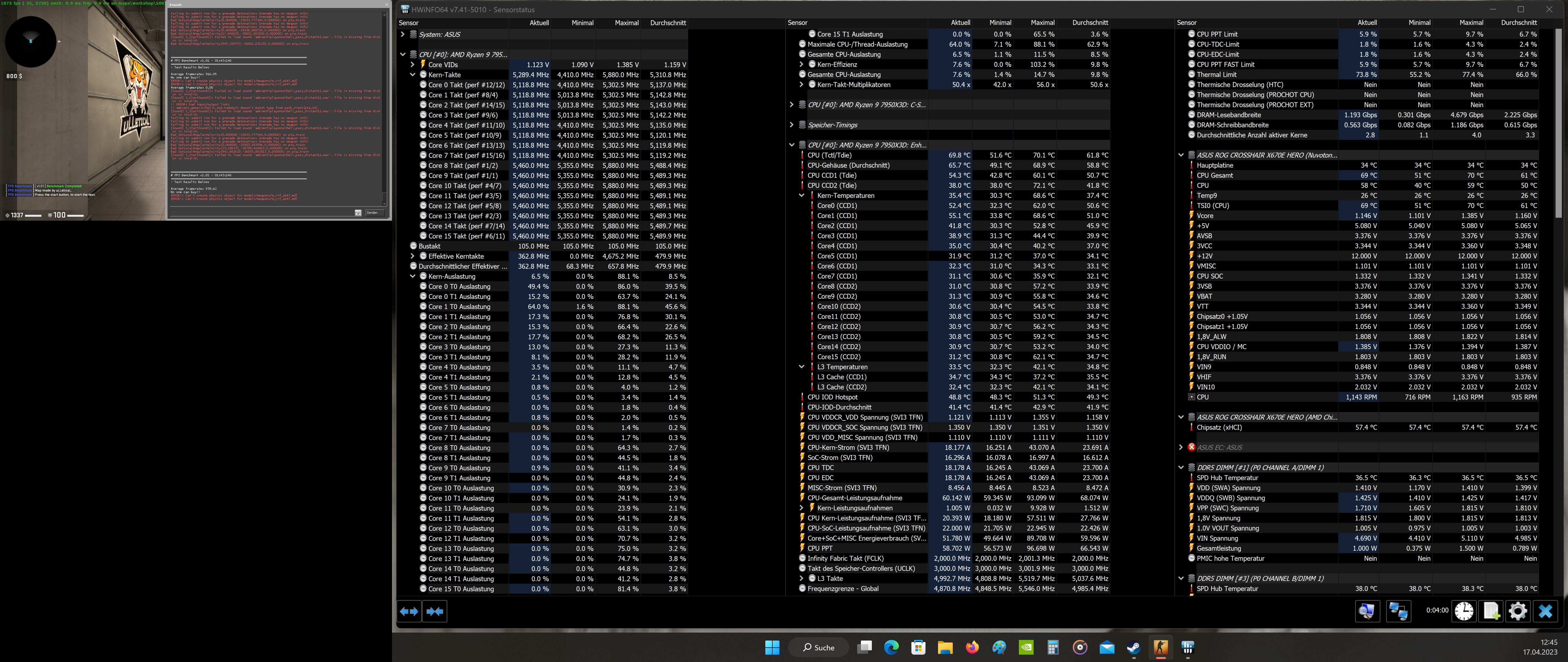Click the Suche taskbar search box
The image size is (1568, 662).
819,647
